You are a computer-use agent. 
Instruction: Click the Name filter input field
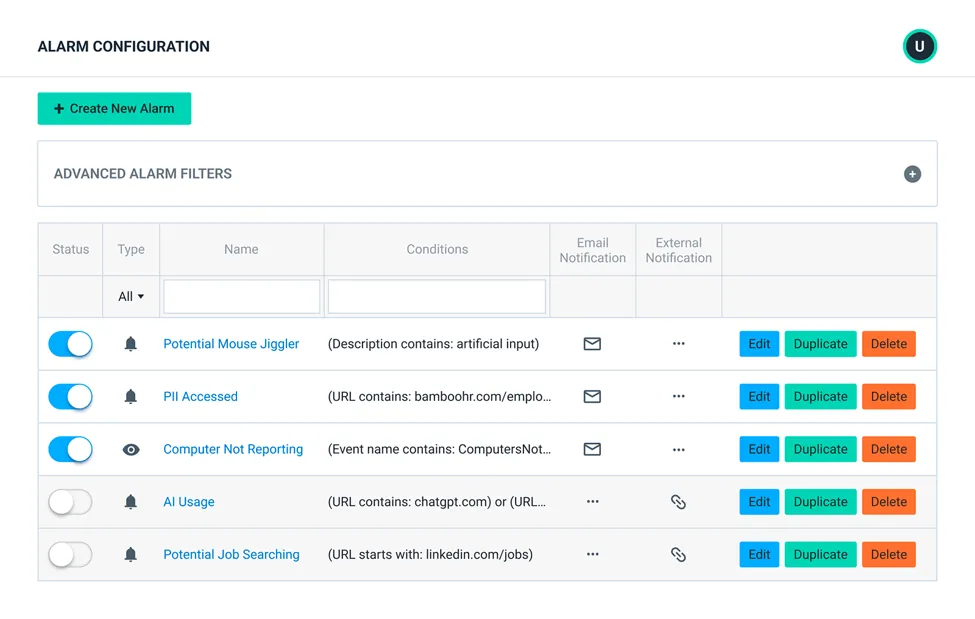coord(241,297)
